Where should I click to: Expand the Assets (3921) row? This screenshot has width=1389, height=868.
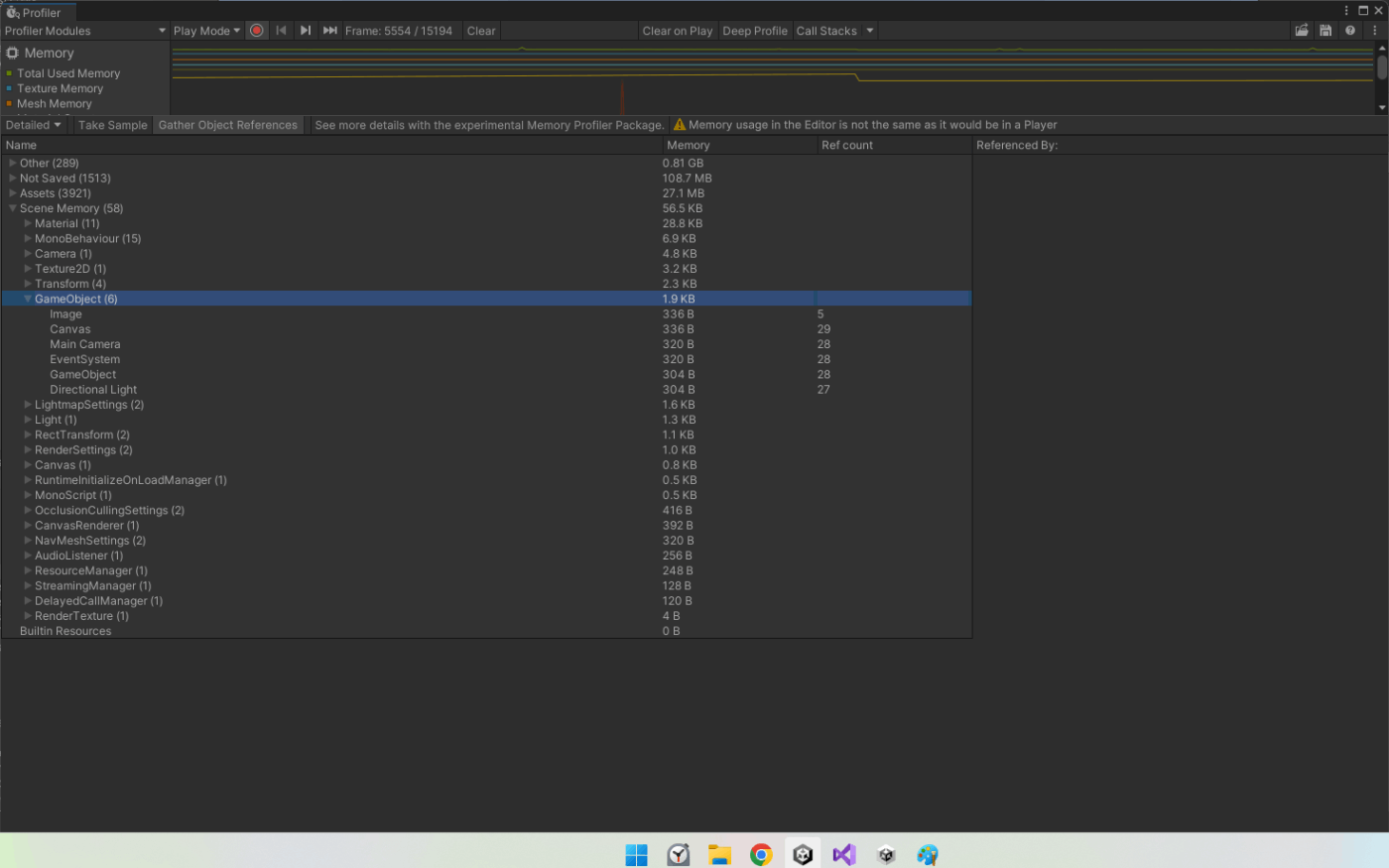(x=12, y=193)
